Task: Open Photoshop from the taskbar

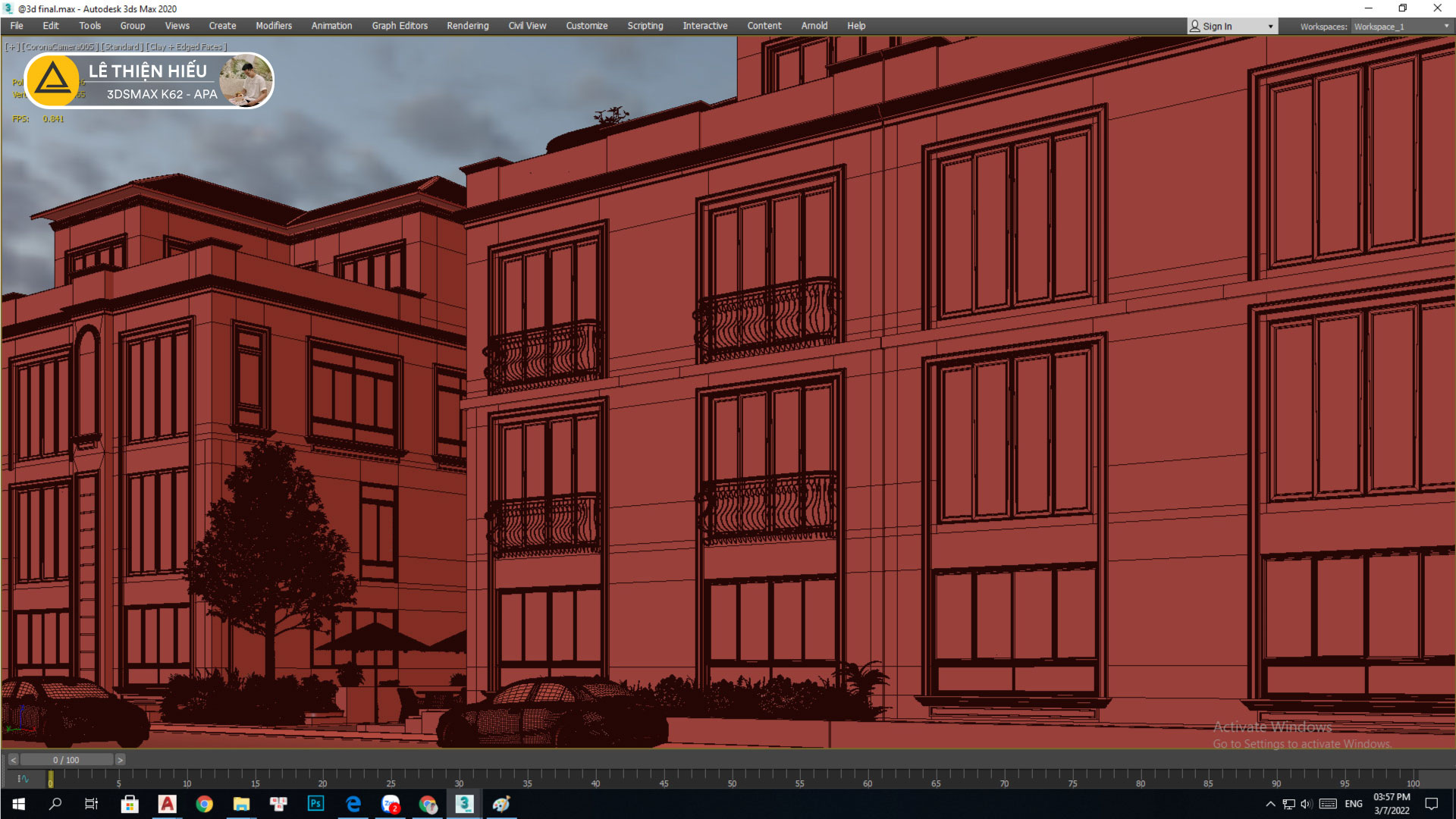Action: point(315,804)
